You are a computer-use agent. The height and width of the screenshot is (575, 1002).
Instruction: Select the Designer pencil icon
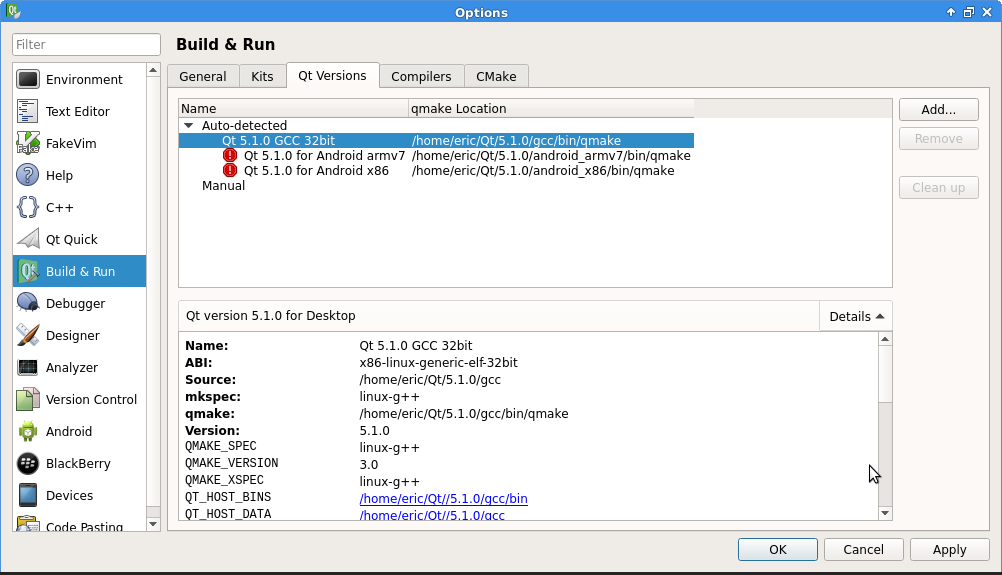28,335
